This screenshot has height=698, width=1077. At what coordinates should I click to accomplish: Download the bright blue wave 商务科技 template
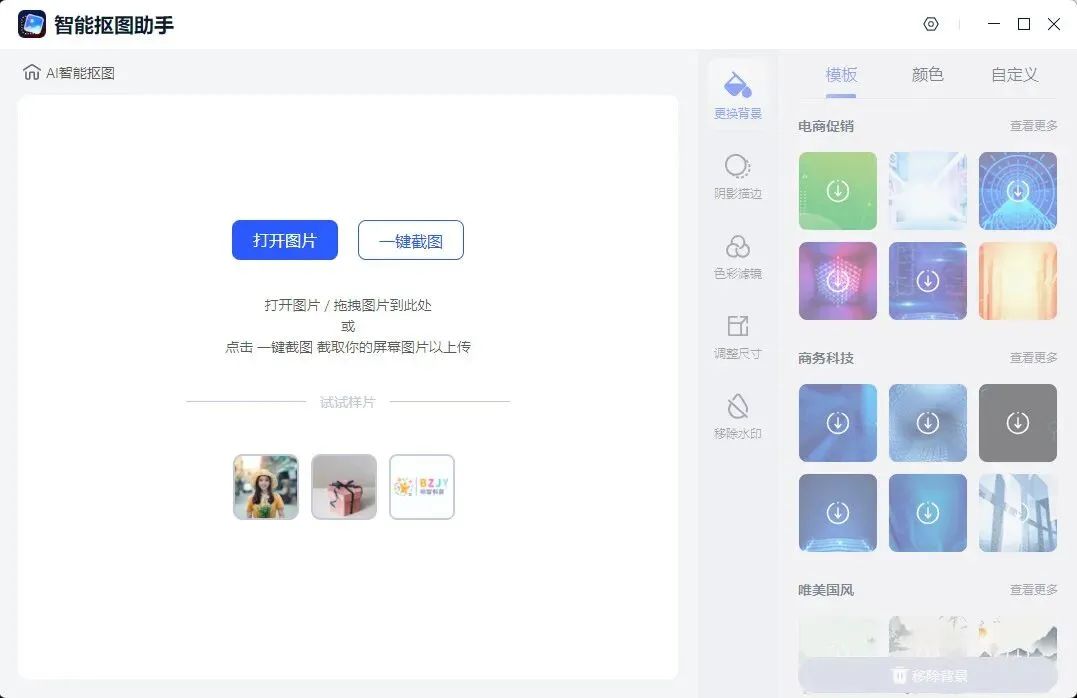point(928,513)
